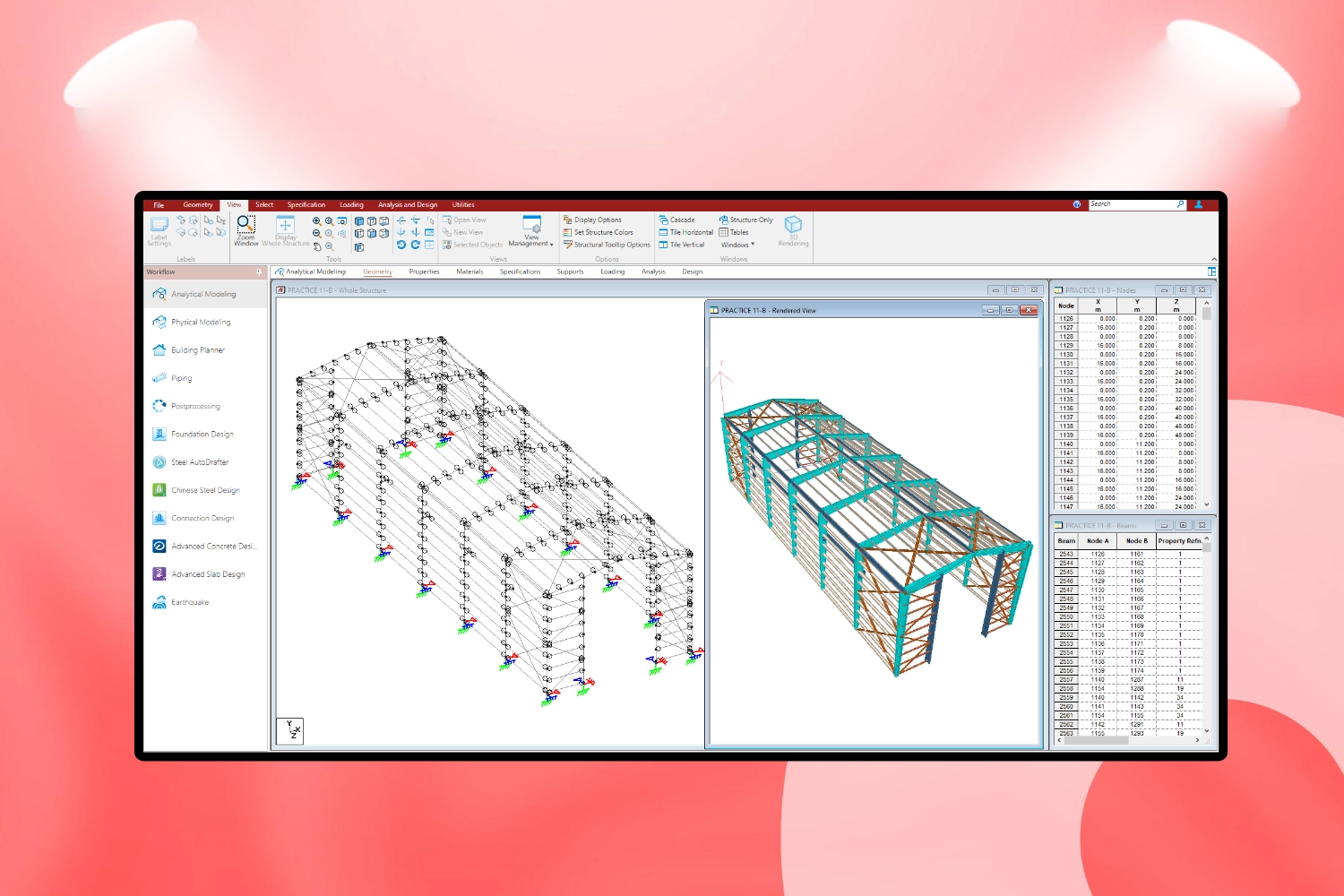Viewport: 1344px width, 896px height.
Task: Click the Earthquake workflow entry
Action: click(189, 601)
